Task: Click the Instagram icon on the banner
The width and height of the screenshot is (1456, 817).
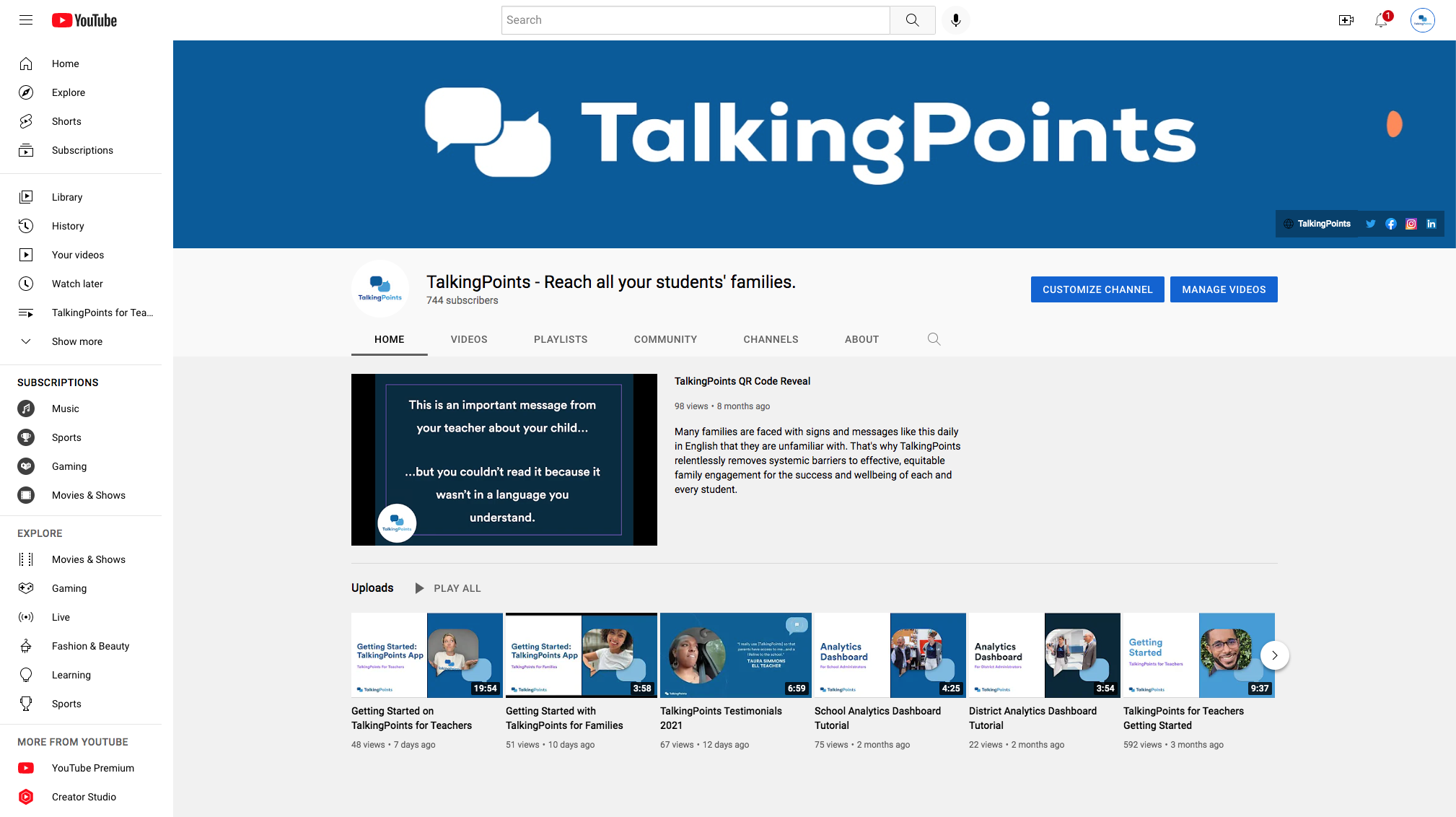Action: 1411,224
